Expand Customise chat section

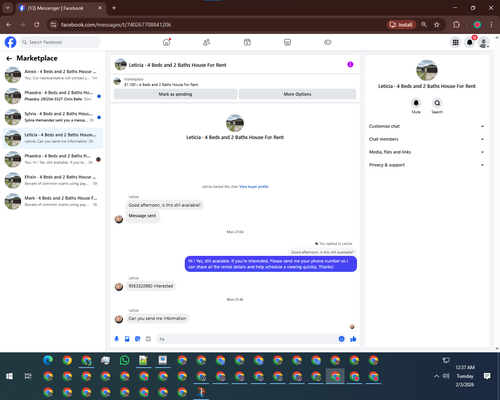pyautogui.click(x=426, y=126)
